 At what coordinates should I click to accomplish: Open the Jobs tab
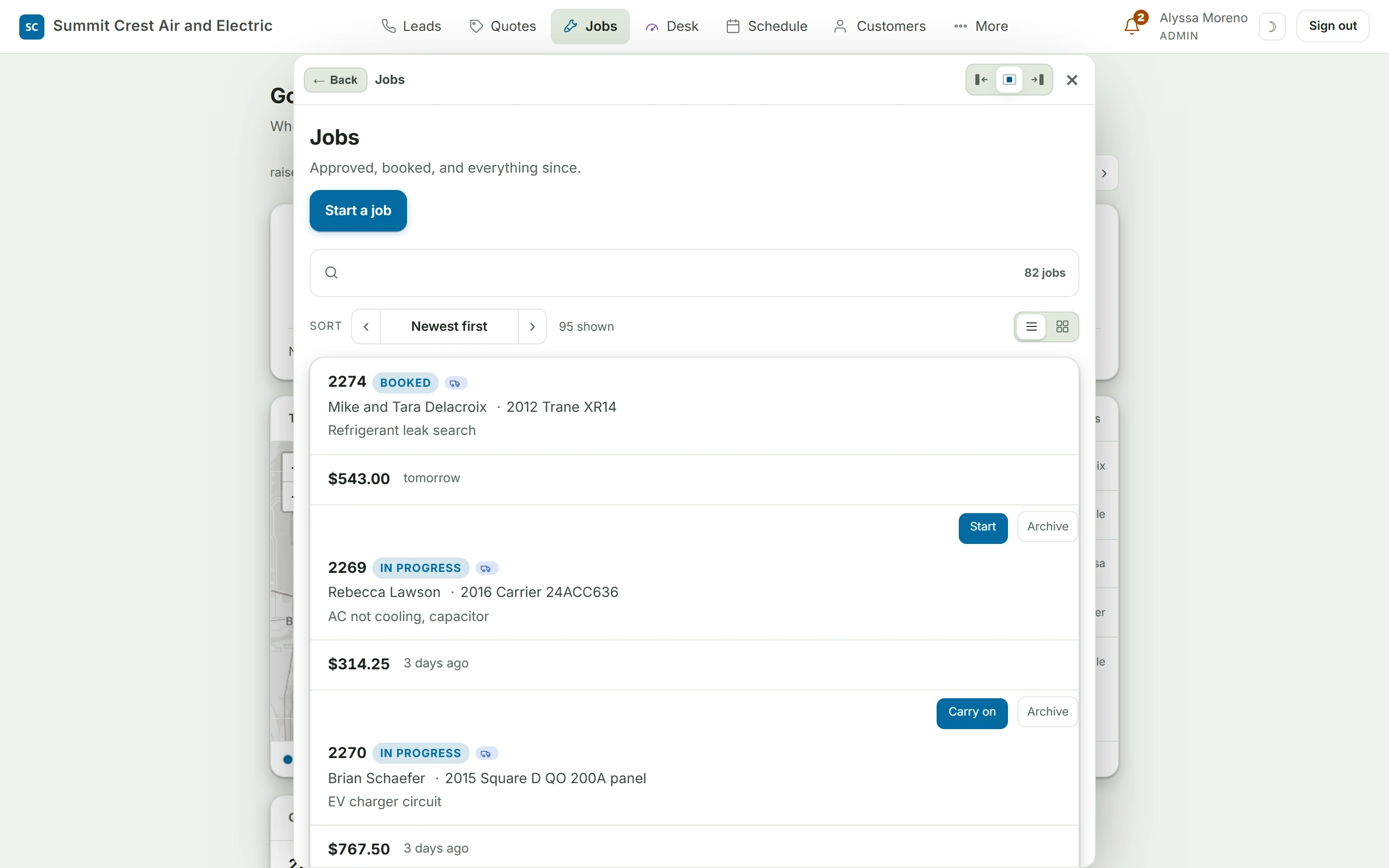(x=590, y=27)
